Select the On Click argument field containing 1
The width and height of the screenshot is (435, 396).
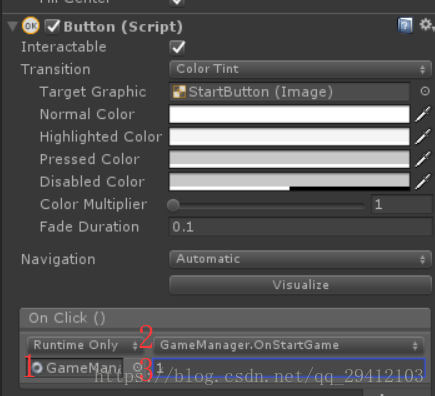point(289,368)
